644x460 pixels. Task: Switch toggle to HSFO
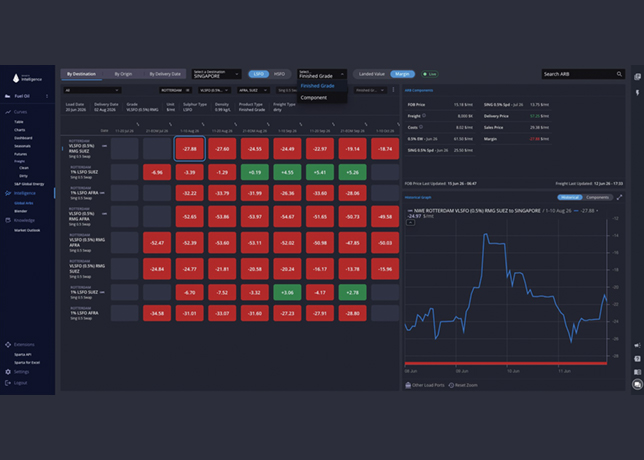pyautogui.click(x=279, y=74)
